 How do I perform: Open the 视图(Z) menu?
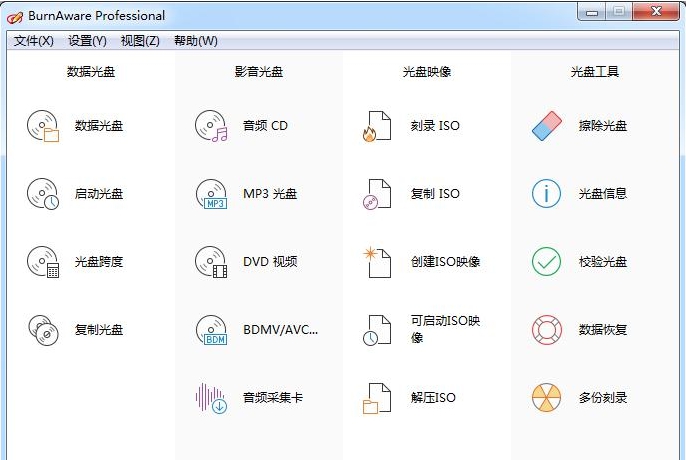click(x=140, y=41)
